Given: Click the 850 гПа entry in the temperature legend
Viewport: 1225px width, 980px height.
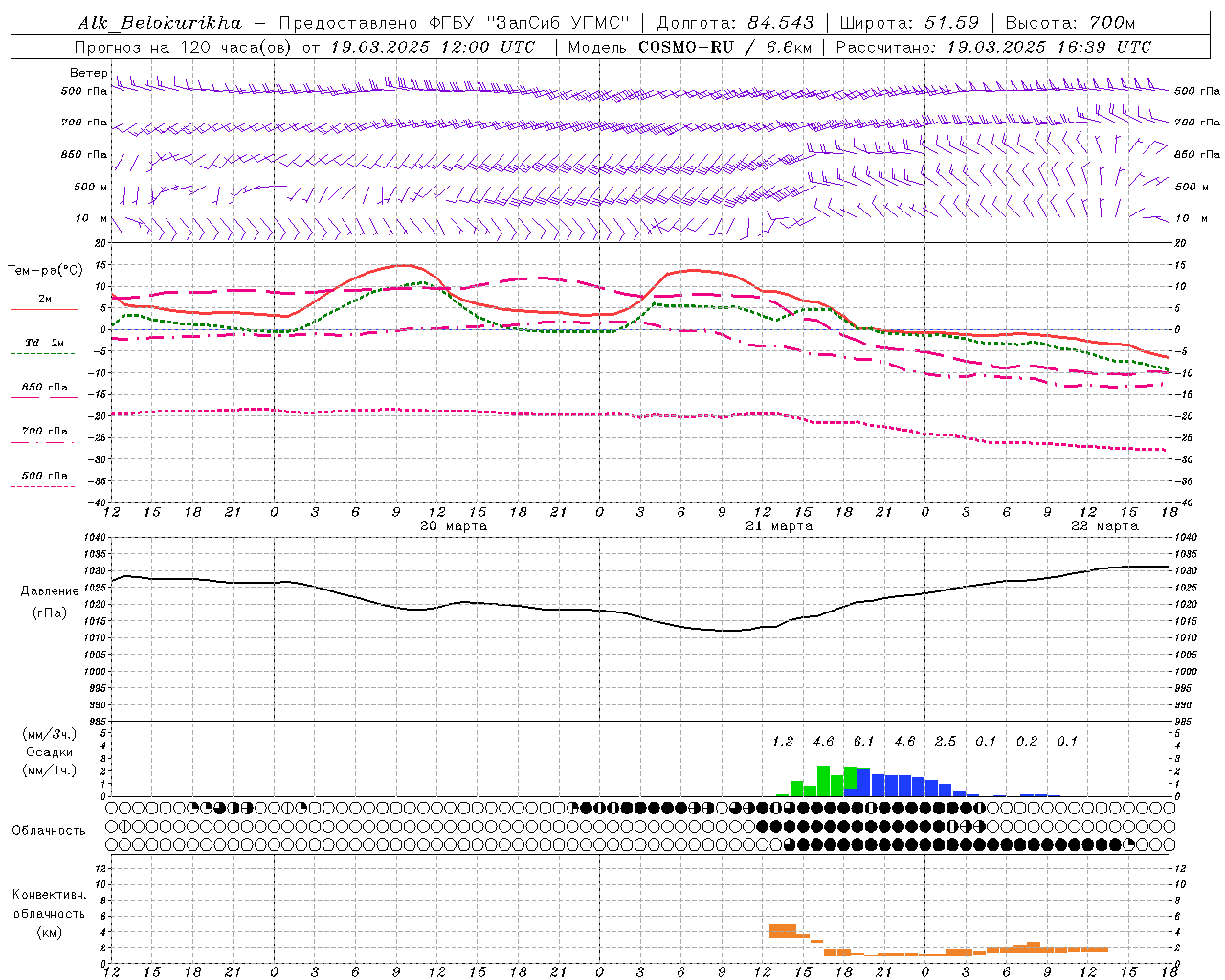Looking at the screenshot, I should (x=45, y=388).
